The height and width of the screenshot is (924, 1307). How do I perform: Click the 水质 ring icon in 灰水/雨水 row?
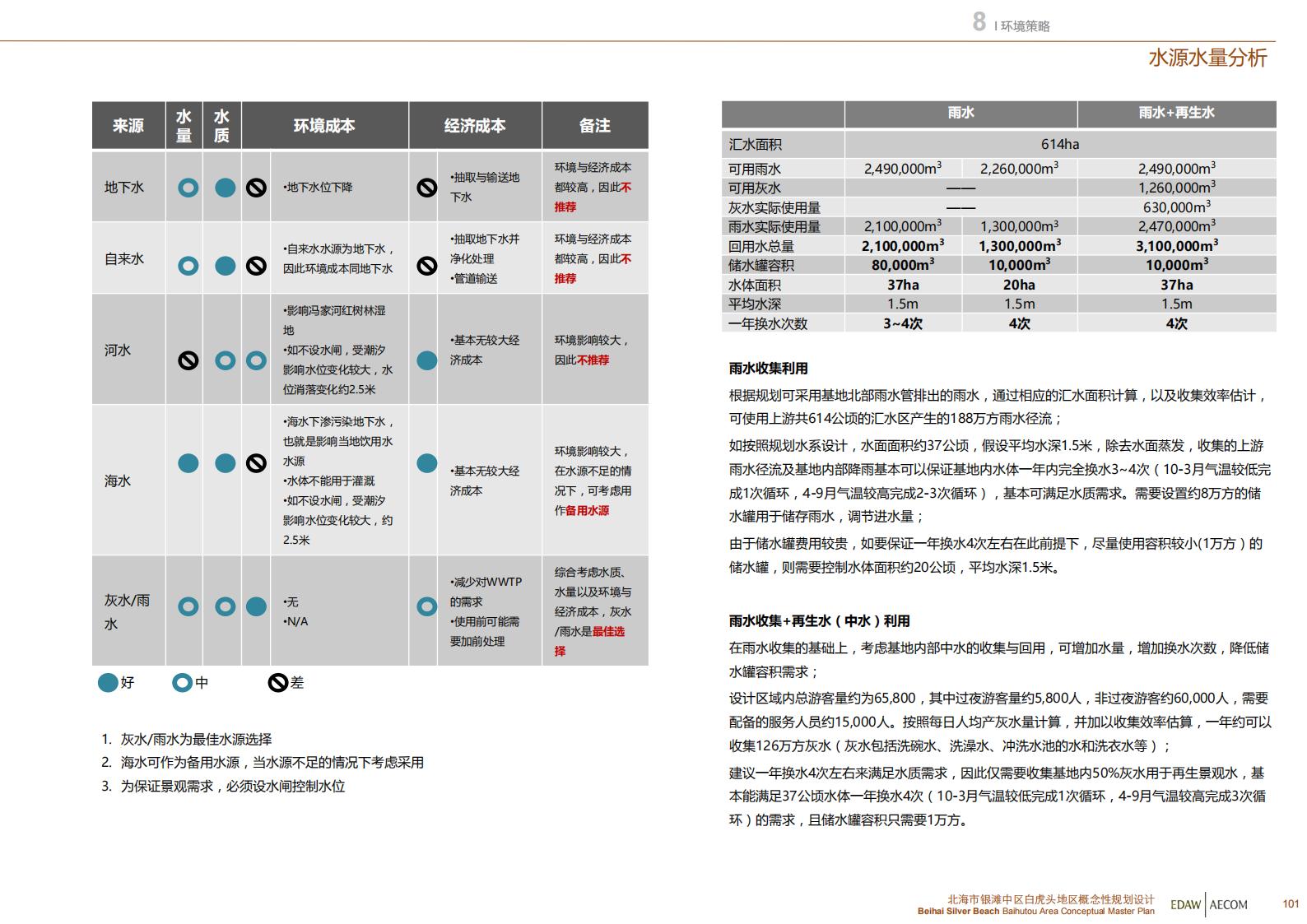[225, 607]
